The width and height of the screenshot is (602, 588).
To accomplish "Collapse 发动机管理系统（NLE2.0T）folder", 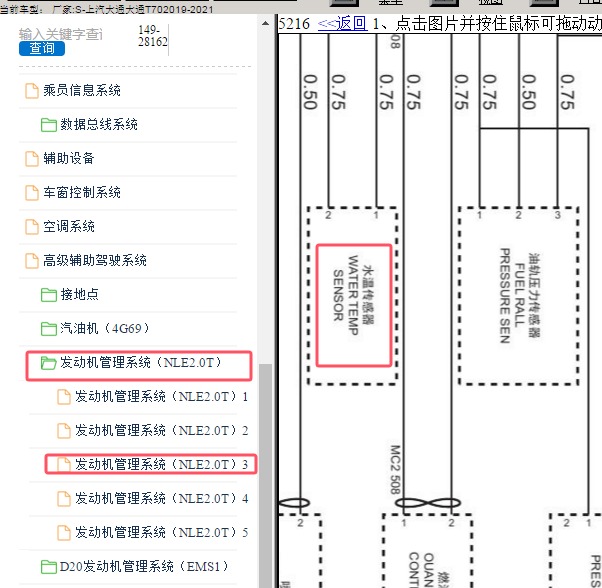I will pos(141,362).
